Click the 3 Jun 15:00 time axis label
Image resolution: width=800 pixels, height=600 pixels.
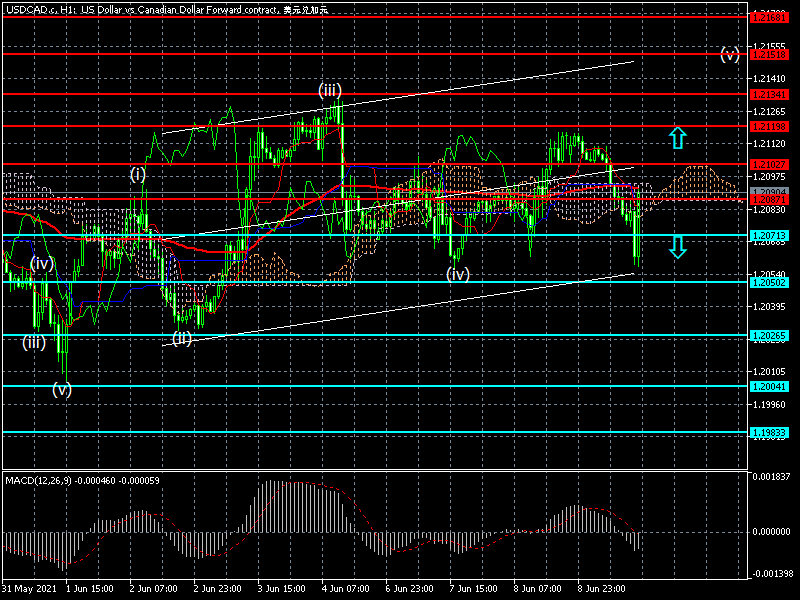coord(283,588)
